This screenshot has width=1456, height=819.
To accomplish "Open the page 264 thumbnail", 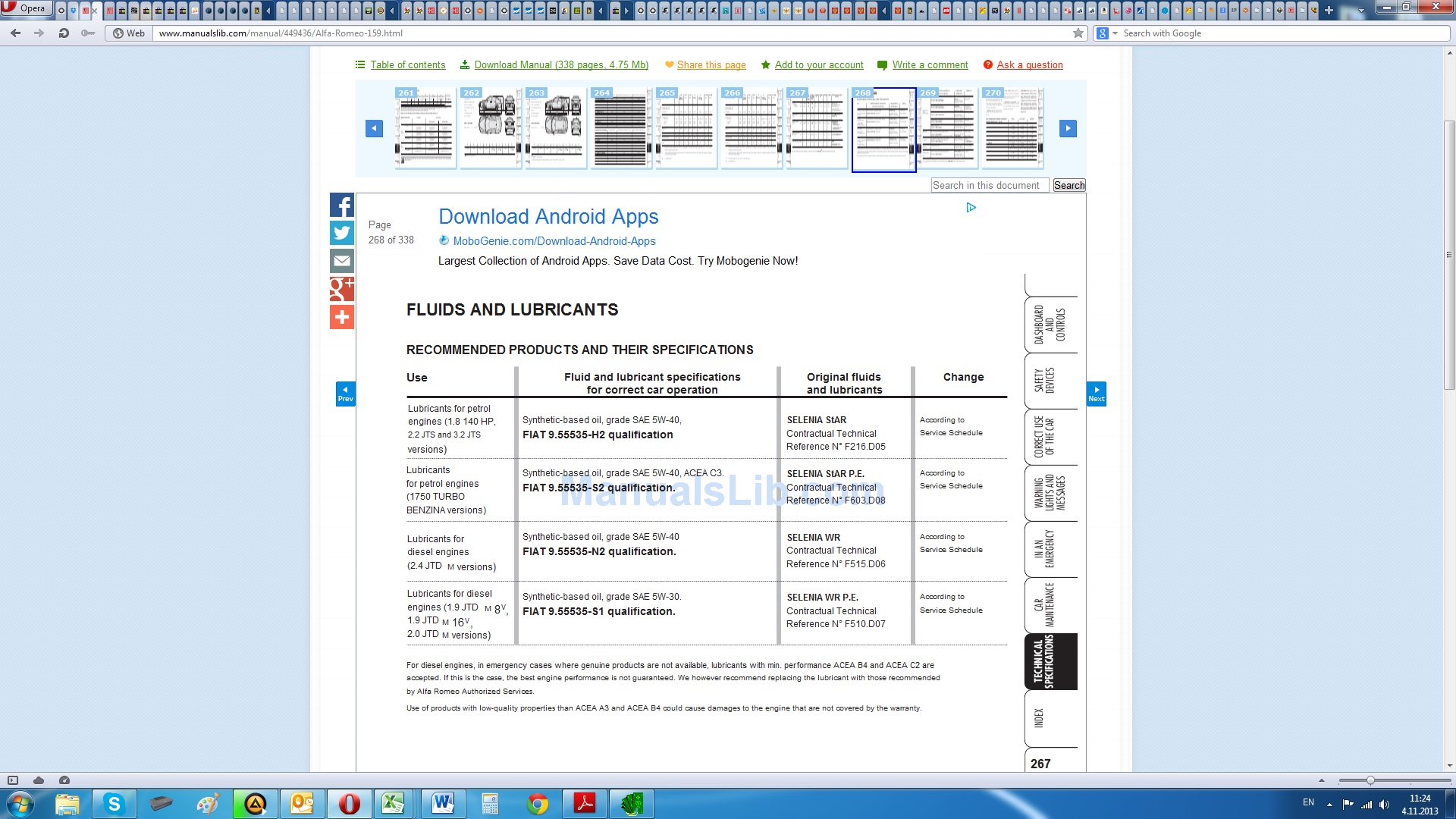I will pos(621,127).
